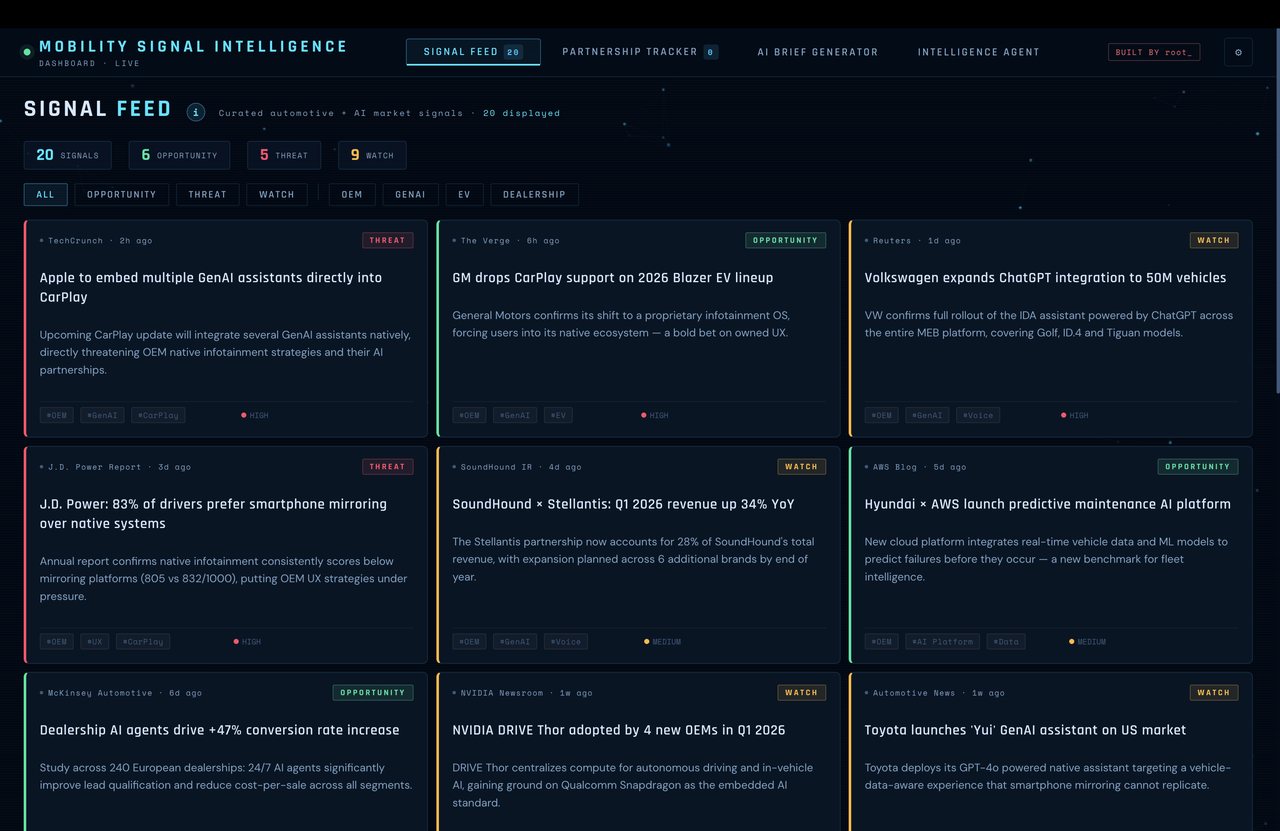The height and width of the screenshot is (831, 1280).
Task: Click the Reuters · 1d ago source line
Action: tap(913, 241)
